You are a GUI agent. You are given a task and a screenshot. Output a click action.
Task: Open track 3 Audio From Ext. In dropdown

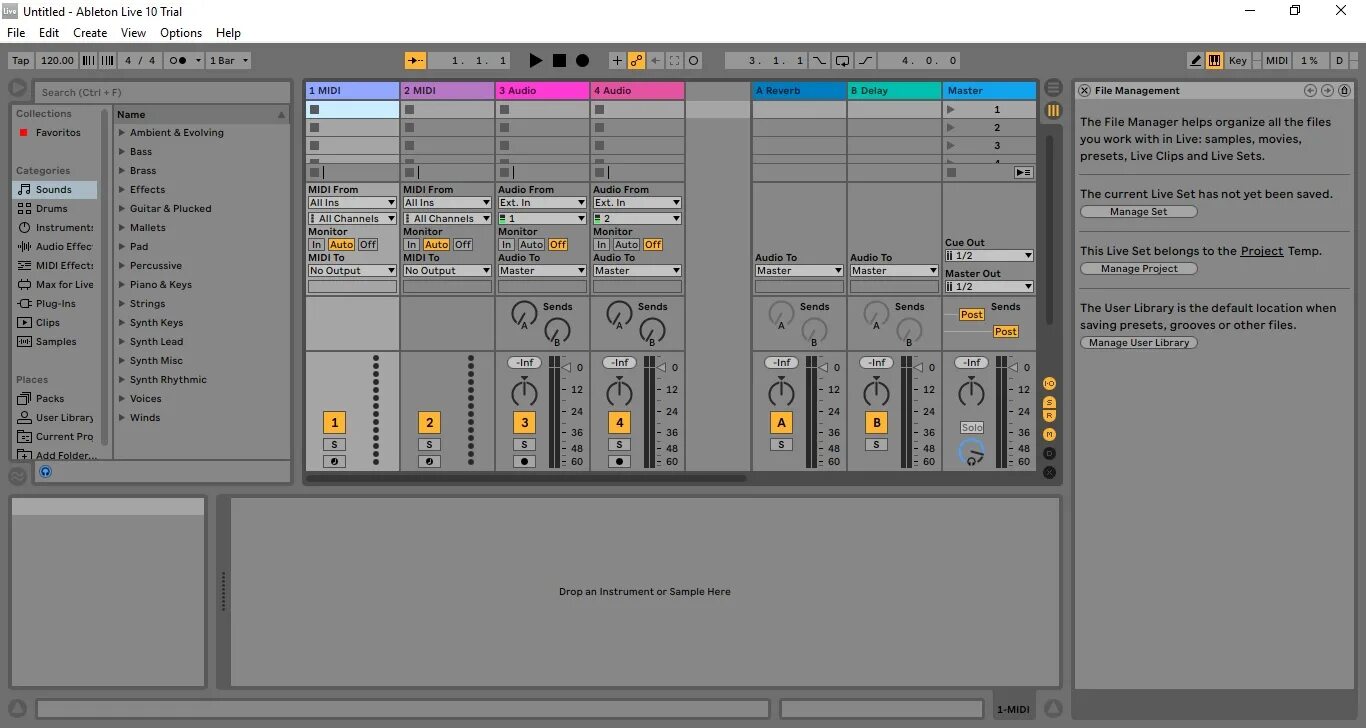pos(542,203)
